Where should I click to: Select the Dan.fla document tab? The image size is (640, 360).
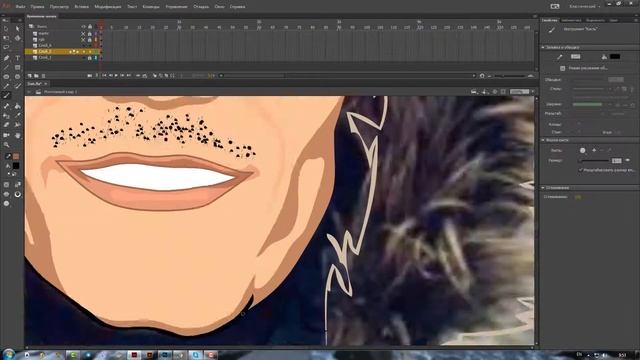(34, 84)
